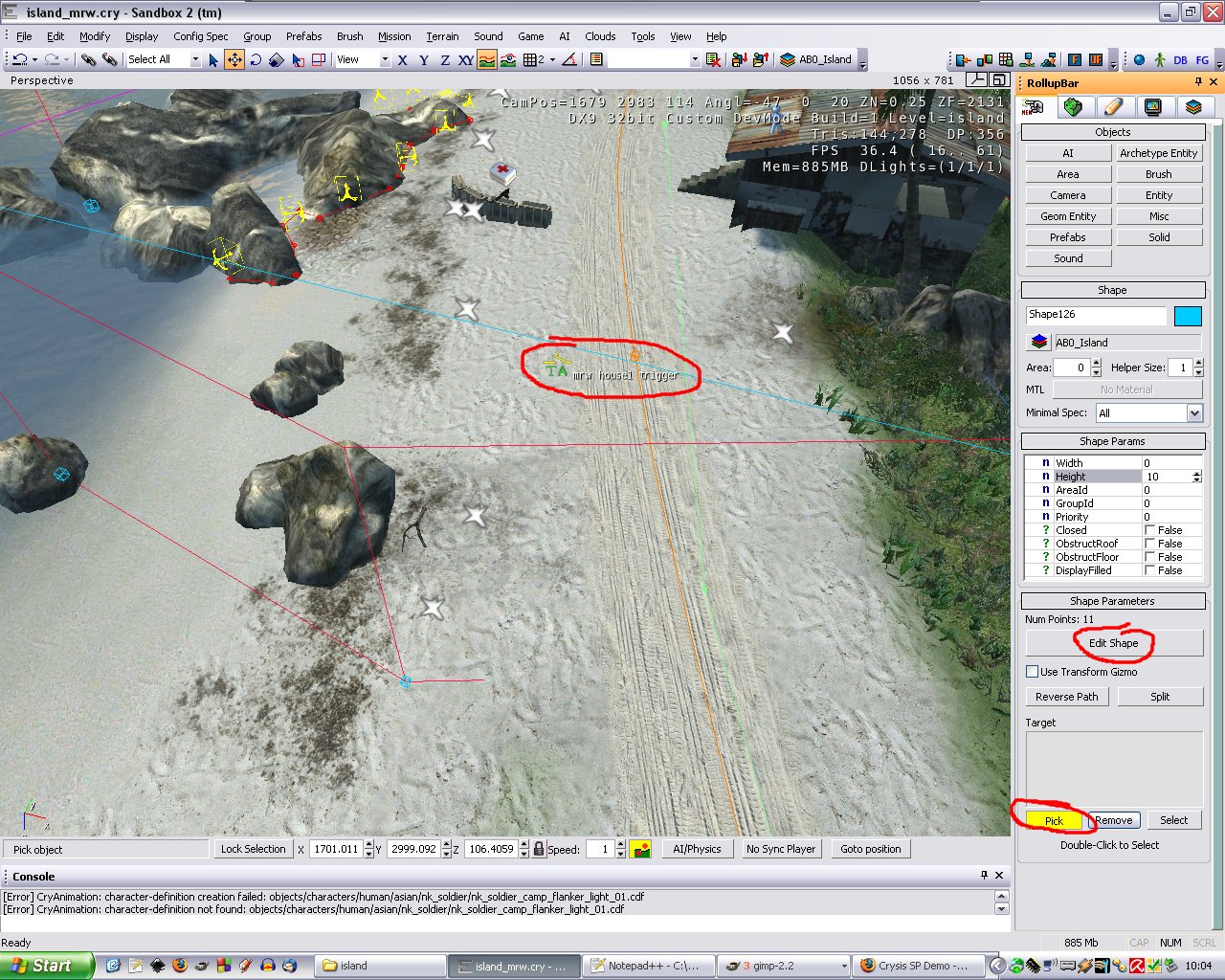Click the Edit Shape button
The height and width of the screenshot is (980, 1225).
[x=1113, y=643]
